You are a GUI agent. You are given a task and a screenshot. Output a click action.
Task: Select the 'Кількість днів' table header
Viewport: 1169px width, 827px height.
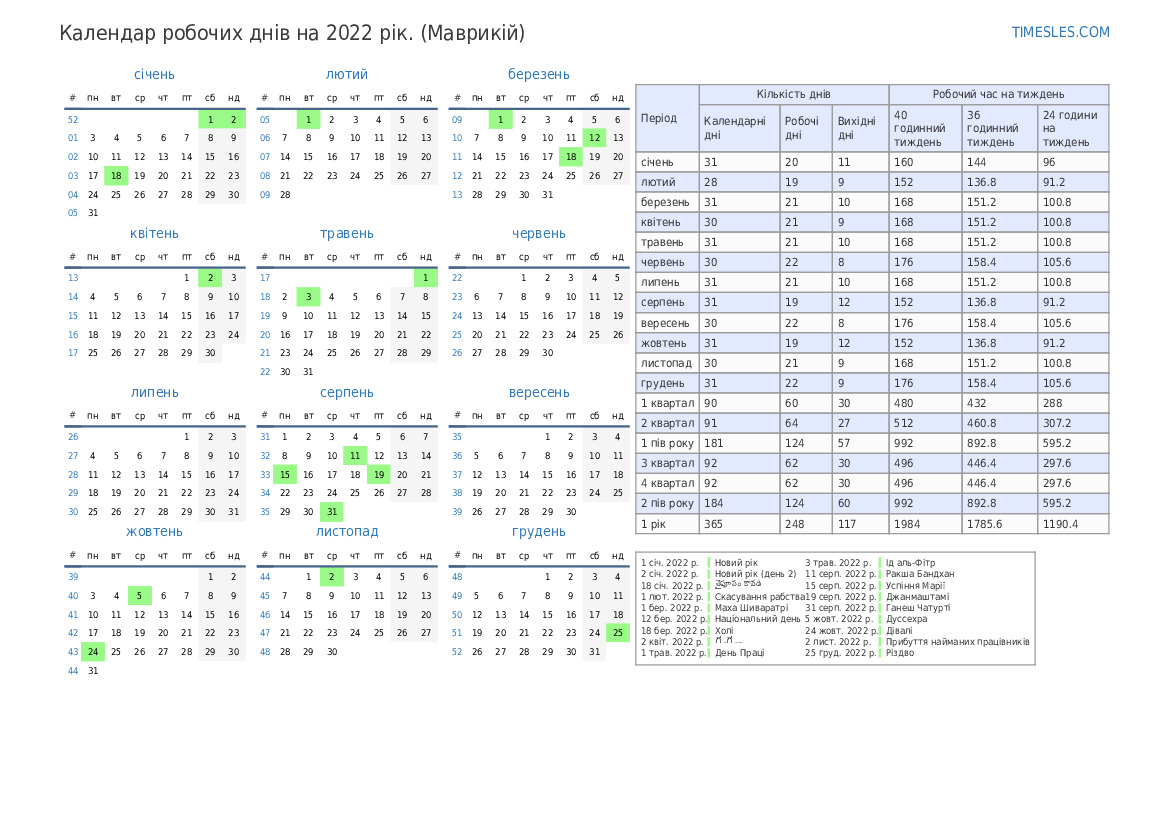click(x=793, y=95)
